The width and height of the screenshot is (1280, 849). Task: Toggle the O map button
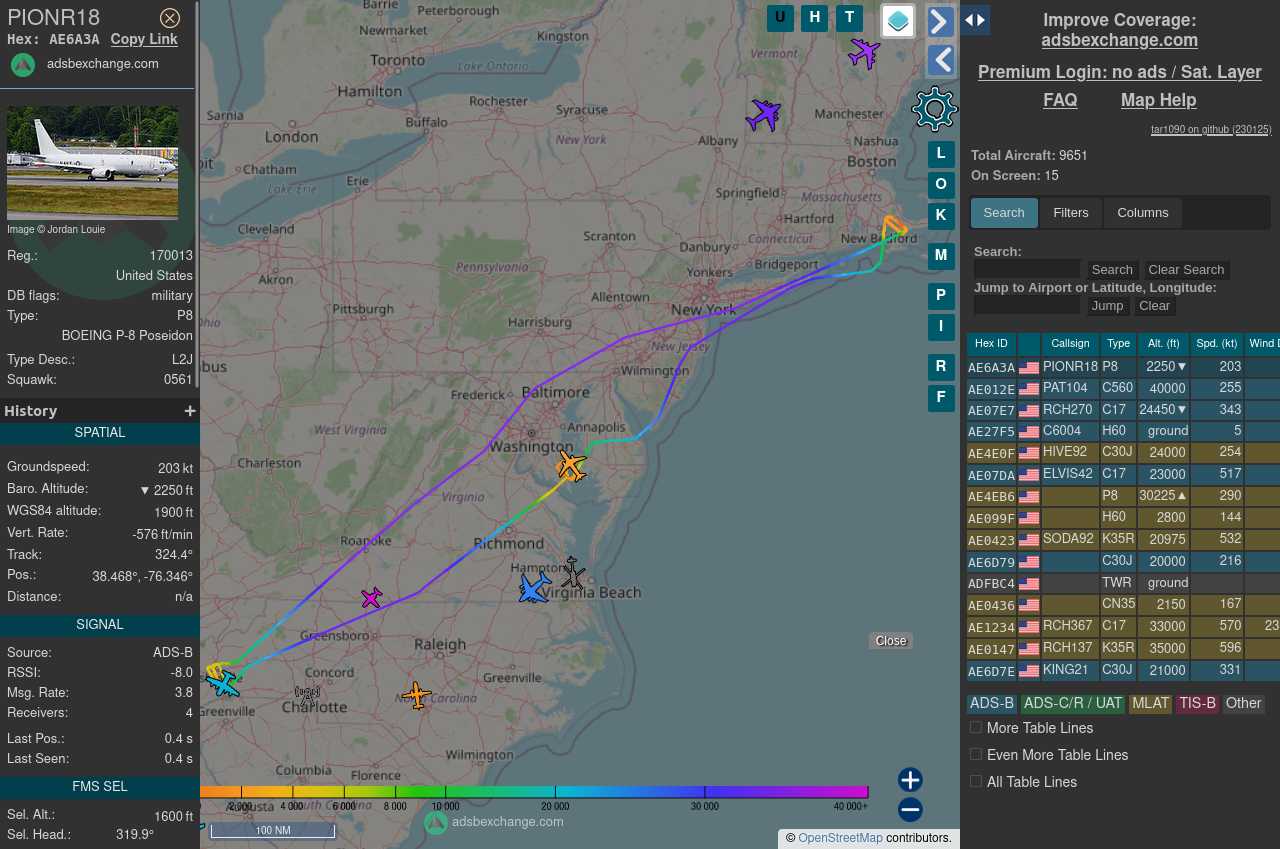click(941, 185)
